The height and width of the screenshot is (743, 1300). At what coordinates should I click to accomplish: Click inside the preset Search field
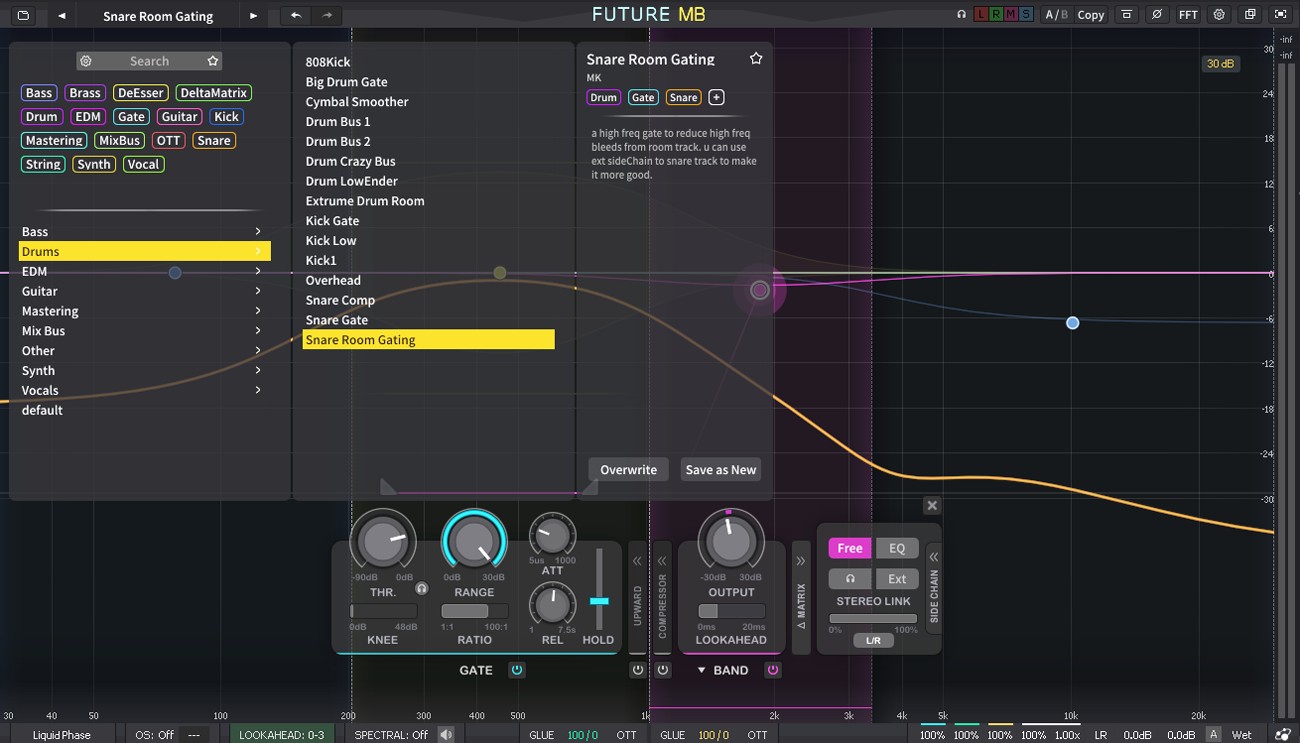148,60
